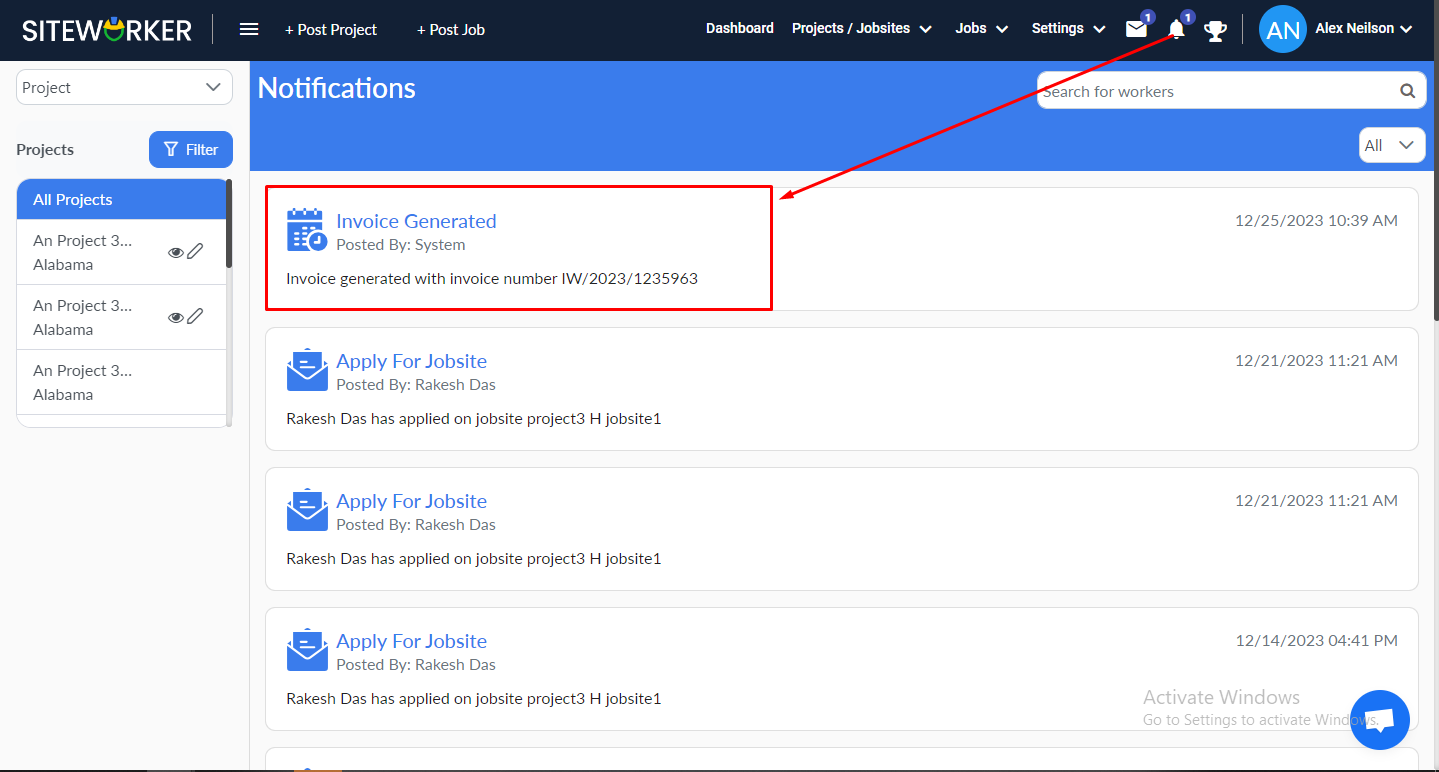This screenshot has height=772, width=1439.
Task: Click envelope icon of 12/21 11:21 first application
Action: click(307, 370)
